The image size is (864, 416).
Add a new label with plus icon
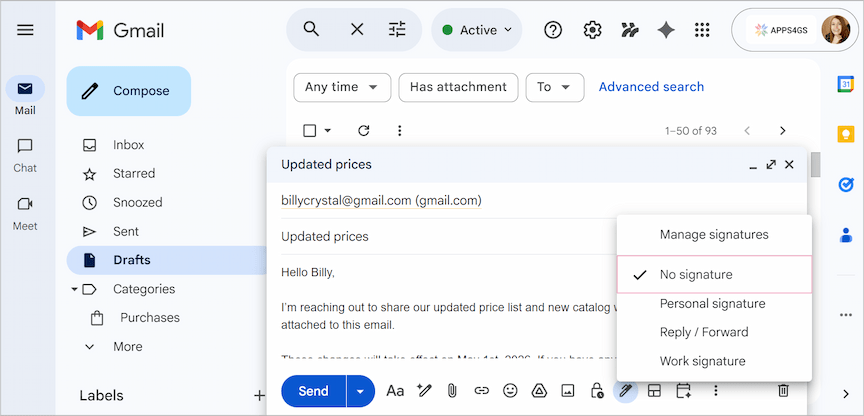pyautogui.click(x=260, y=395)
